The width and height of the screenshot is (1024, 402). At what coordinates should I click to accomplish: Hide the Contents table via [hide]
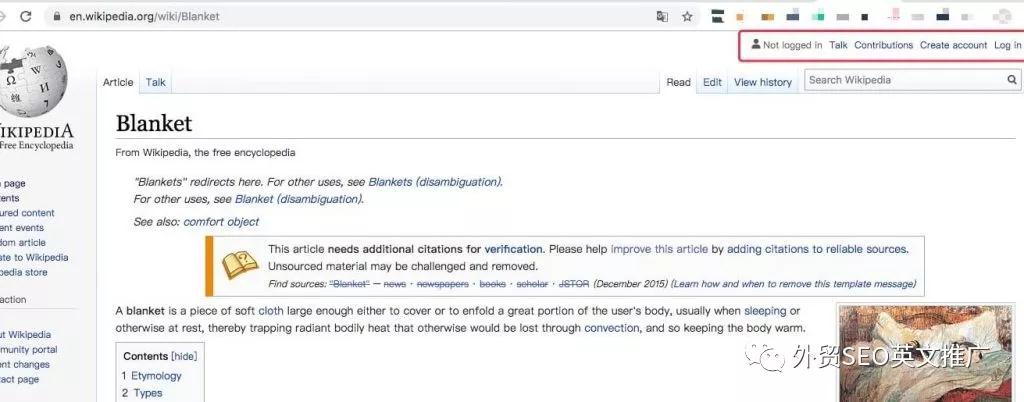pyautogui.click(x=184, y=356)
